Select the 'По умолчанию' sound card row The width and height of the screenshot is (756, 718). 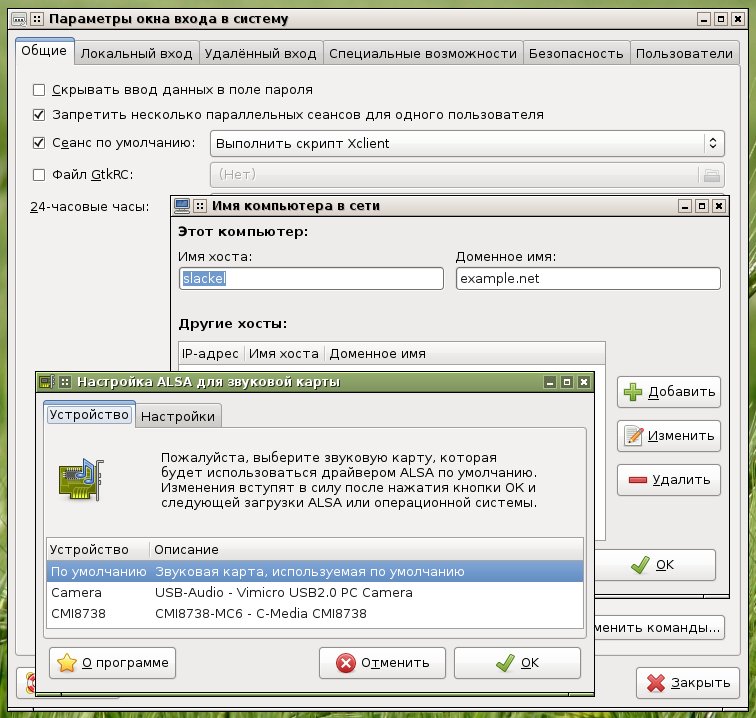[315, 571]
